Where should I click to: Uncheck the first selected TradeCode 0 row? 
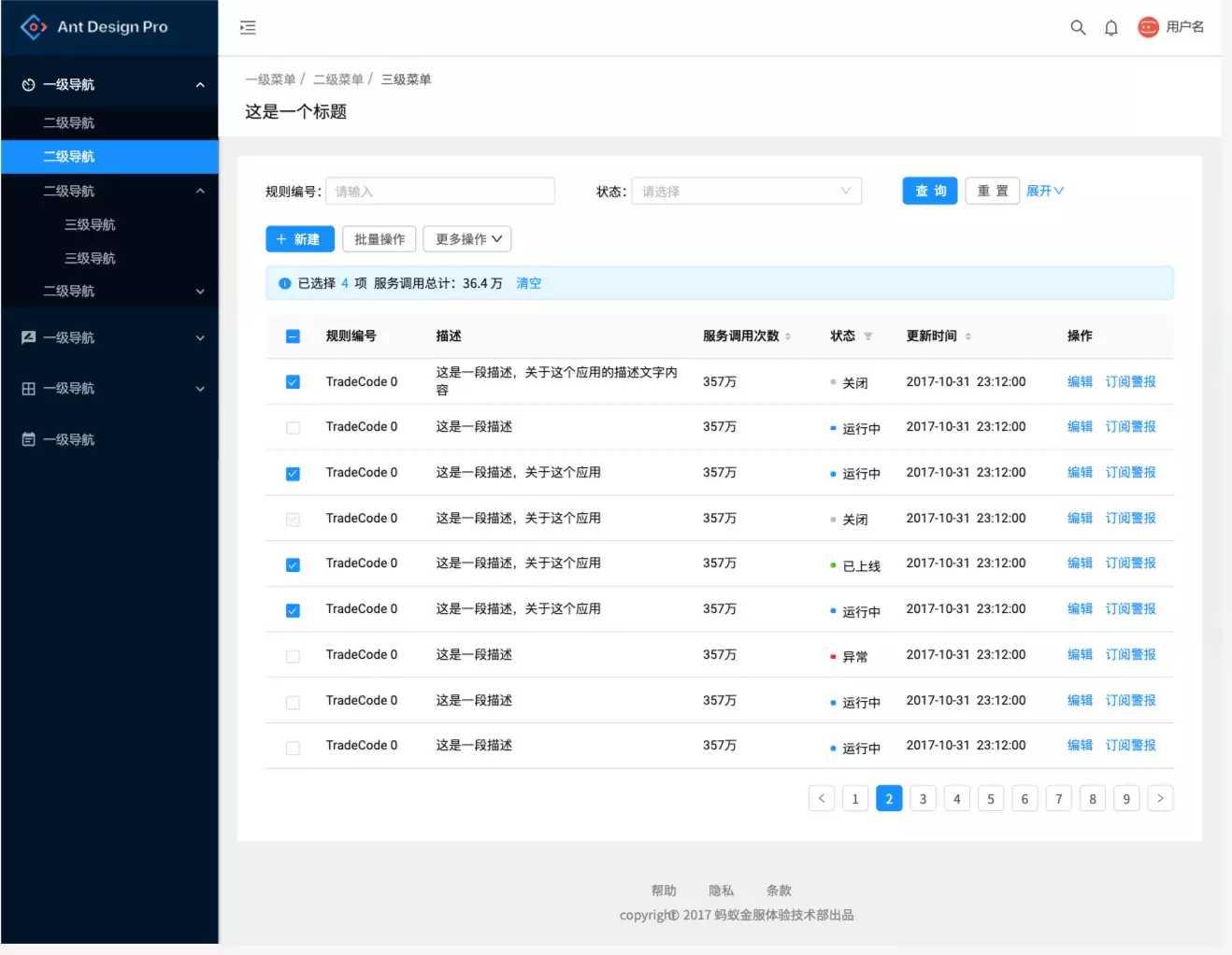click(293, 381)
